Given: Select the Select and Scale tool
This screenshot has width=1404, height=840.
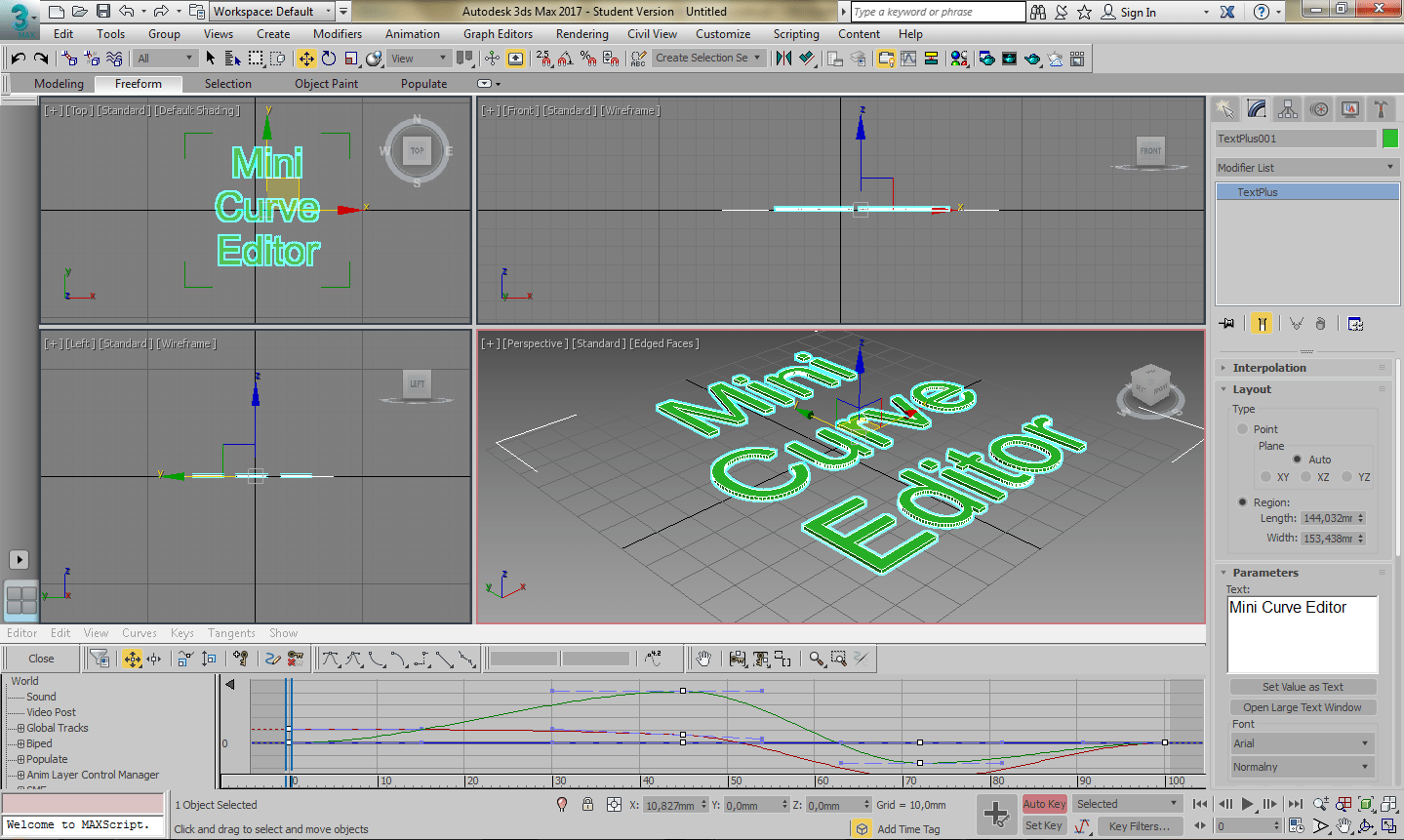Looking at the screenshot, I should (x=351, y=59).
